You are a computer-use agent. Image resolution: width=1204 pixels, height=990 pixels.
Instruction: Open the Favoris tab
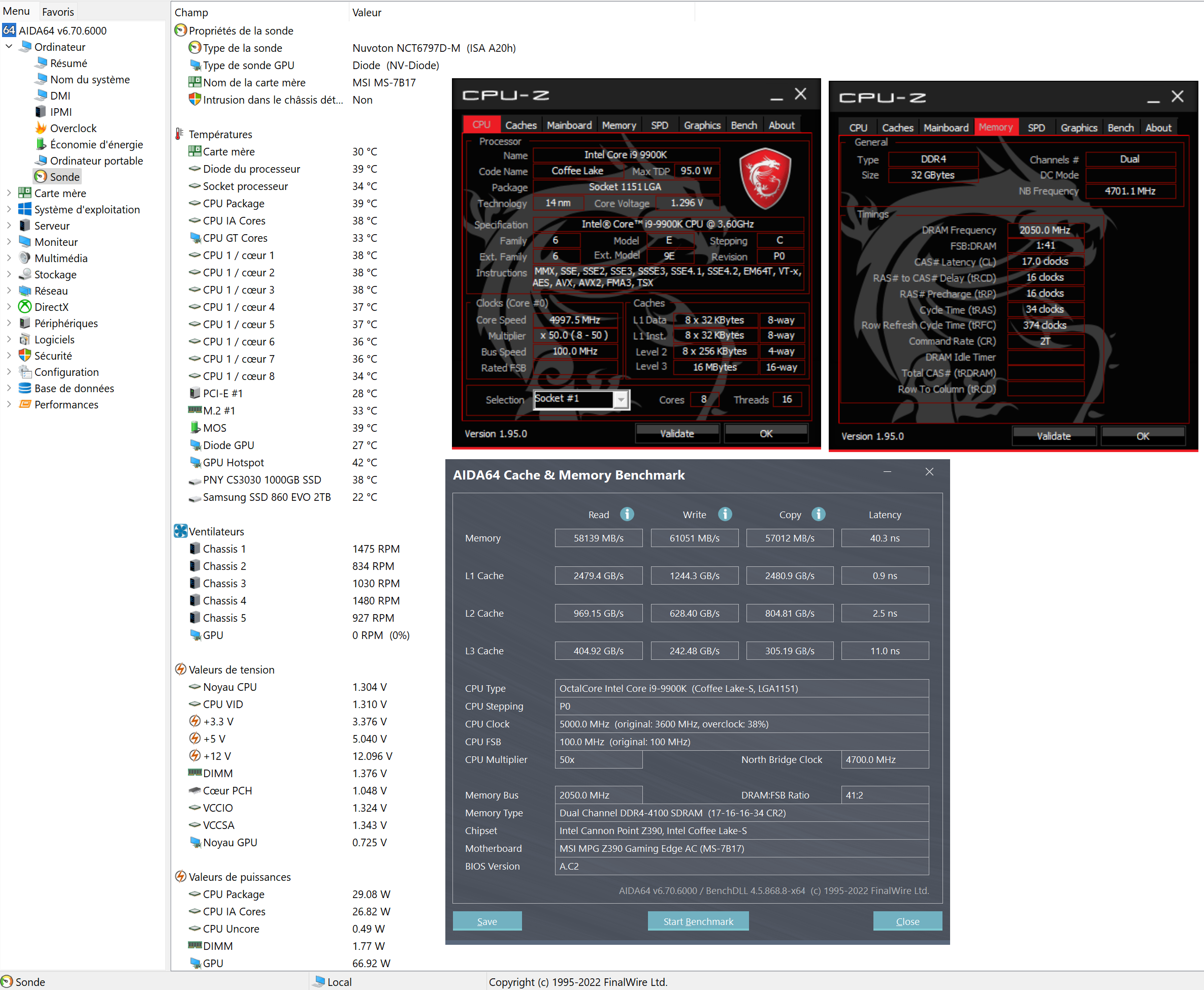[57, 11]
